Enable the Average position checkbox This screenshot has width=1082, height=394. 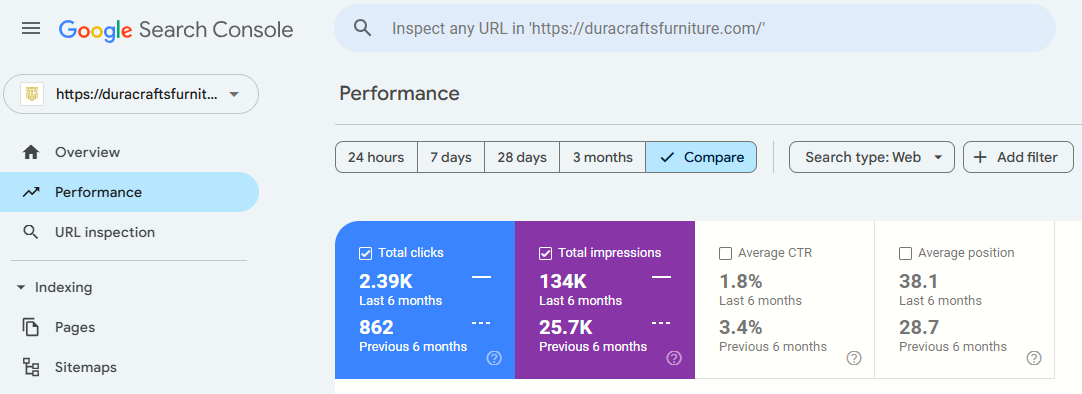(905, 253)
